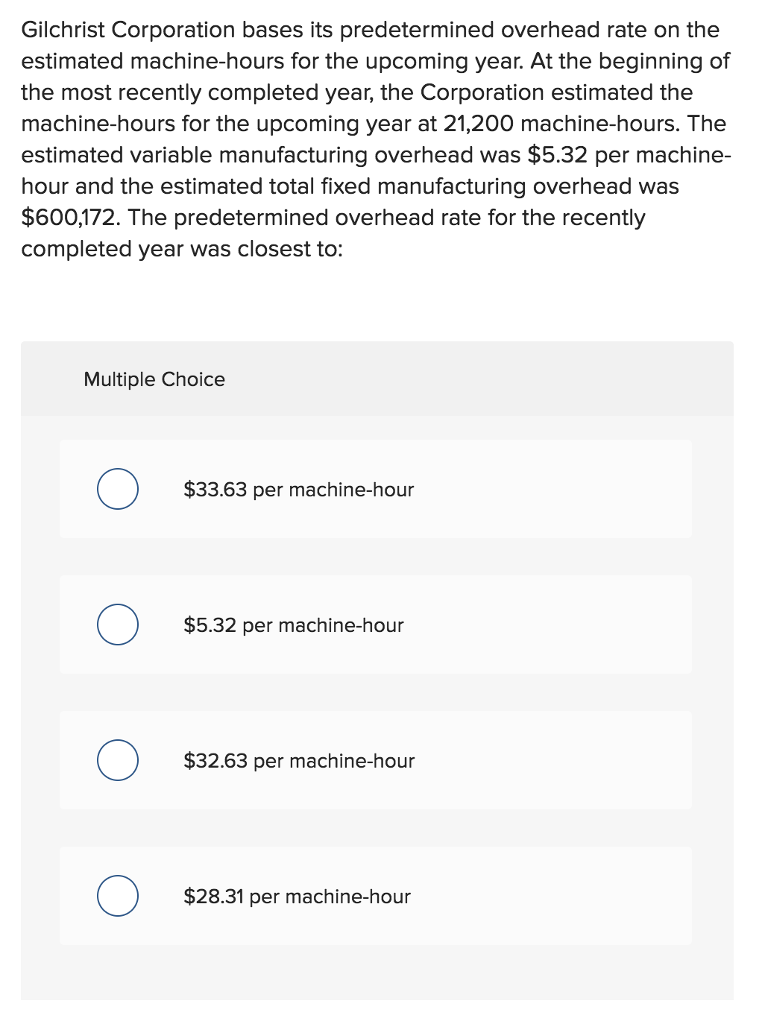Pick the $28.31 per machine-hour radio button

tap(117, 897)
